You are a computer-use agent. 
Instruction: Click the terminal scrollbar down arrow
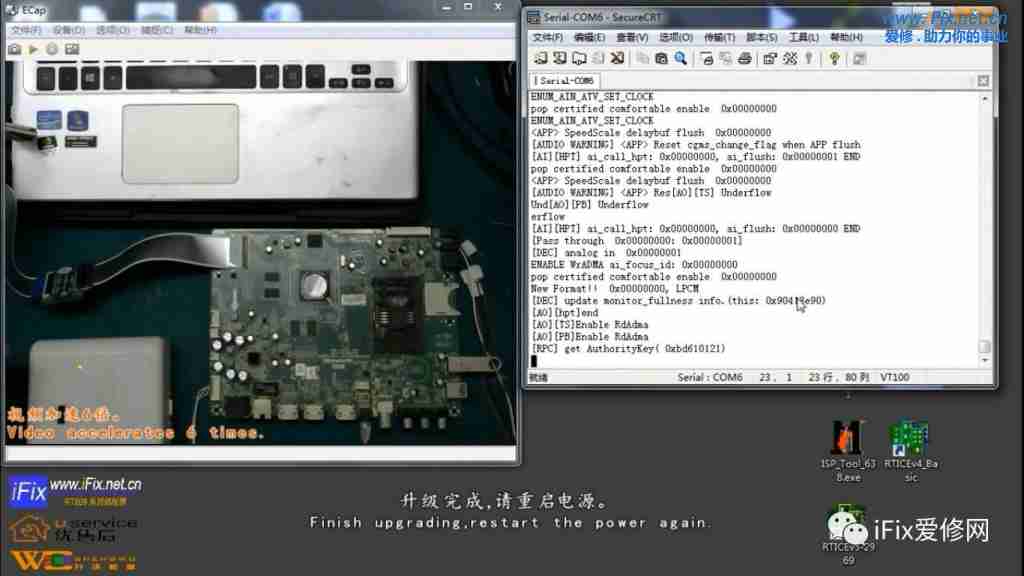(985, 361)
